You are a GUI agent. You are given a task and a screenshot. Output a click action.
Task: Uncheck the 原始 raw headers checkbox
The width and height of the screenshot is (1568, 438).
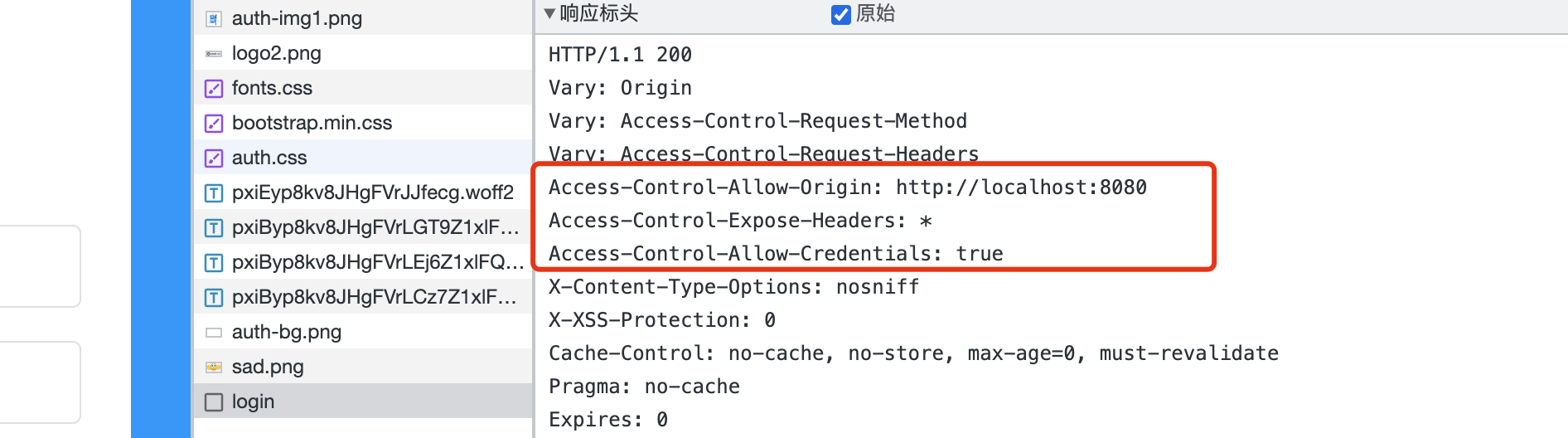coord(841,15)
